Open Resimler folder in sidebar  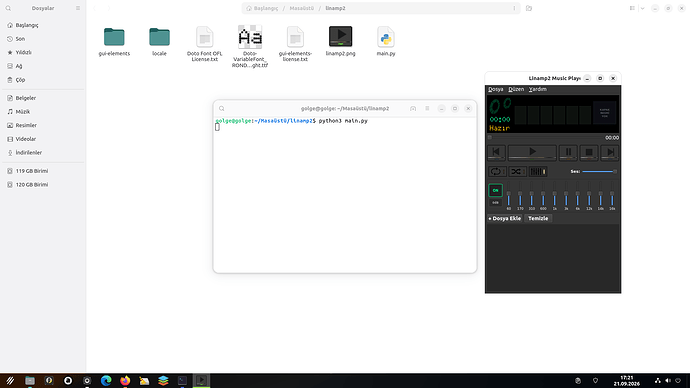43,125
